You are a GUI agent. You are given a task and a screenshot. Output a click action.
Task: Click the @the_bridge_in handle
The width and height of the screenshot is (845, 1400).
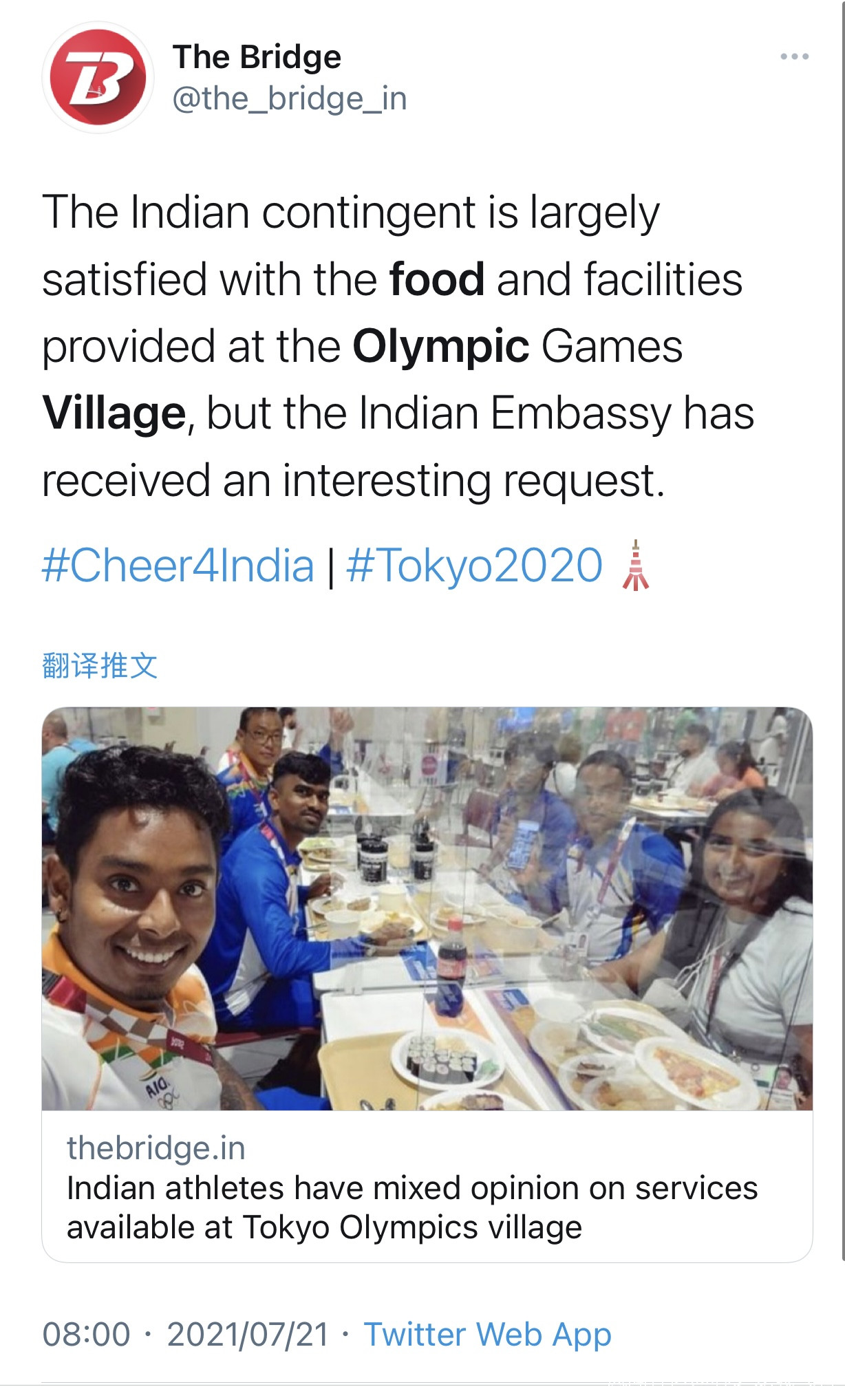point(289,98)
